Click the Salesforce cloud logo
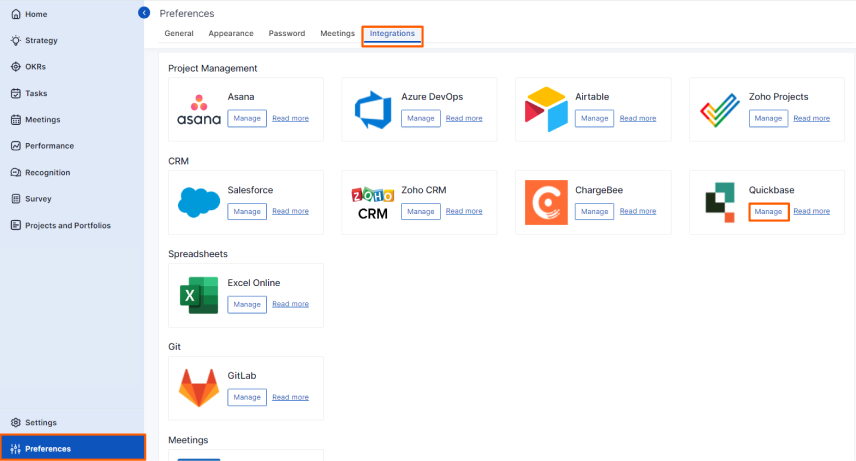This screenshot has height=461, width=856. [x=199, y=202]
